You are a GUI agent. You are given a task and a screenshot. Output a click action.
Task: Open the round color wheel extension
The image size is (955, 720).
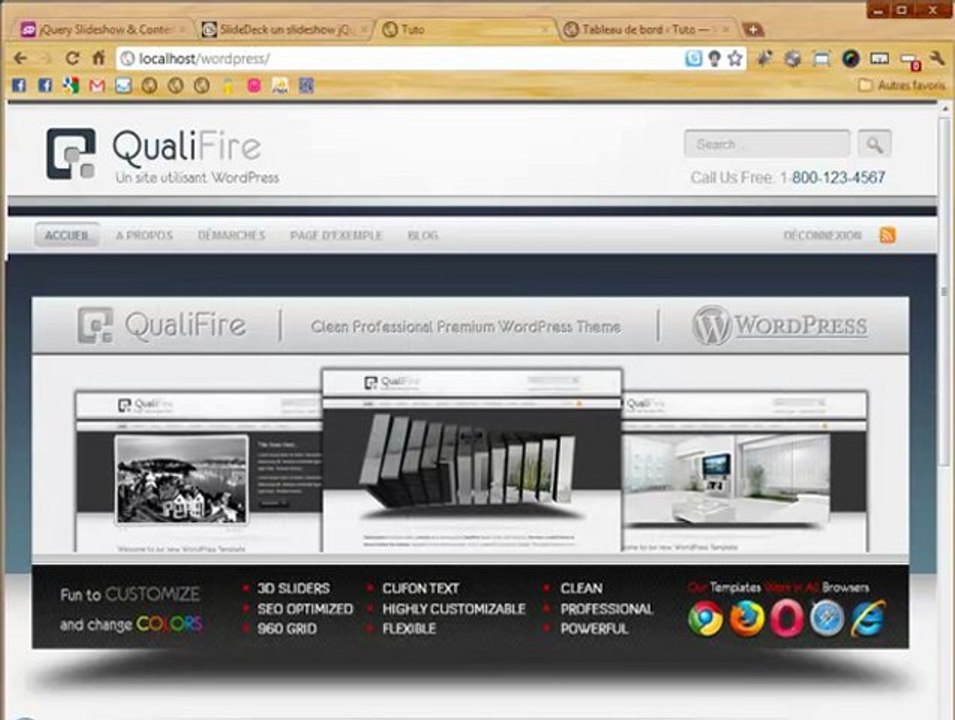851,58
